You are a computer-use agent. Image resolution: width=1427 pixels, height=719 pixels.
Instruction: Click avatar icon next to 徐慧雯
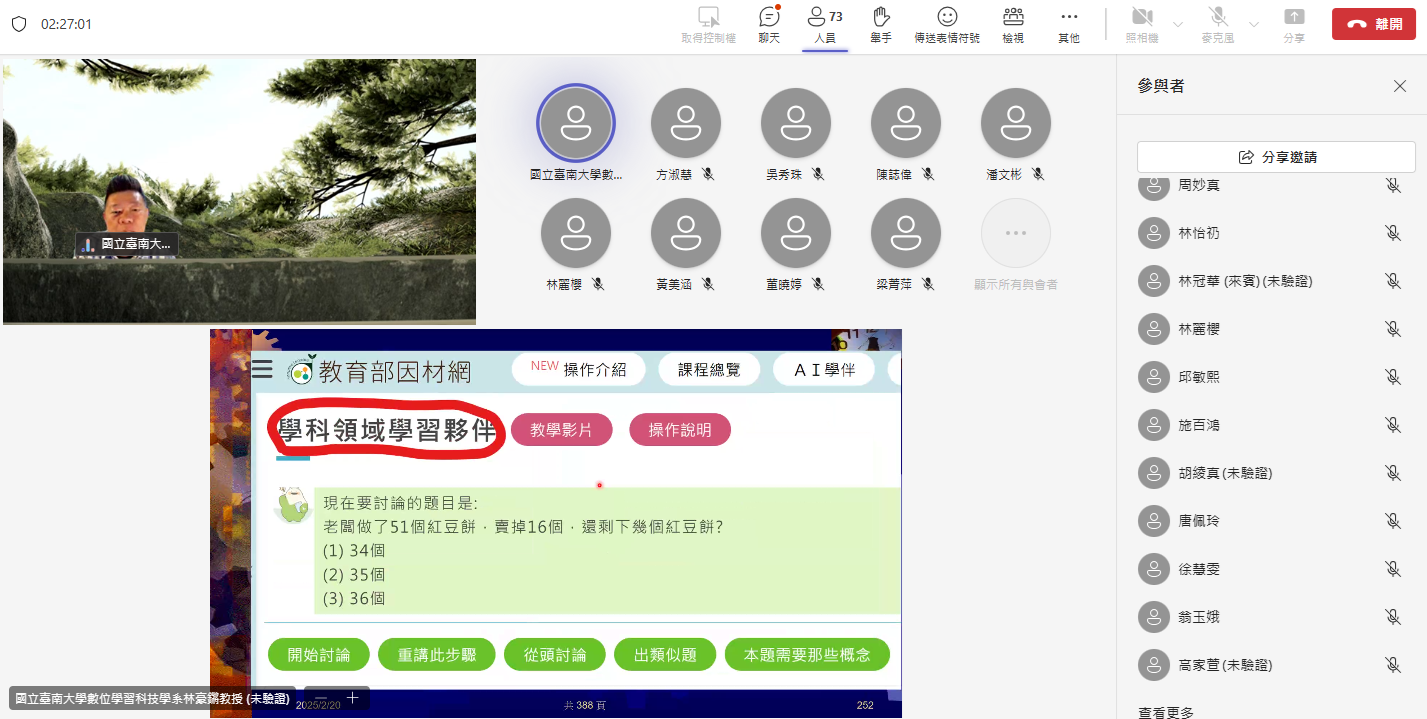tap(1154, 569)
